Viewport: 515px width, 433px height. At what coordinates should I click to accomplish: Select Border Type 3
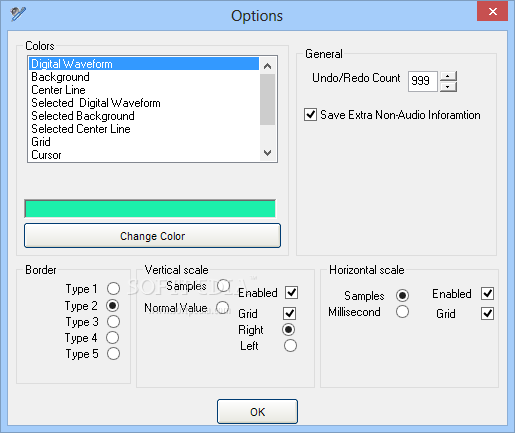[x=113, y=322]
